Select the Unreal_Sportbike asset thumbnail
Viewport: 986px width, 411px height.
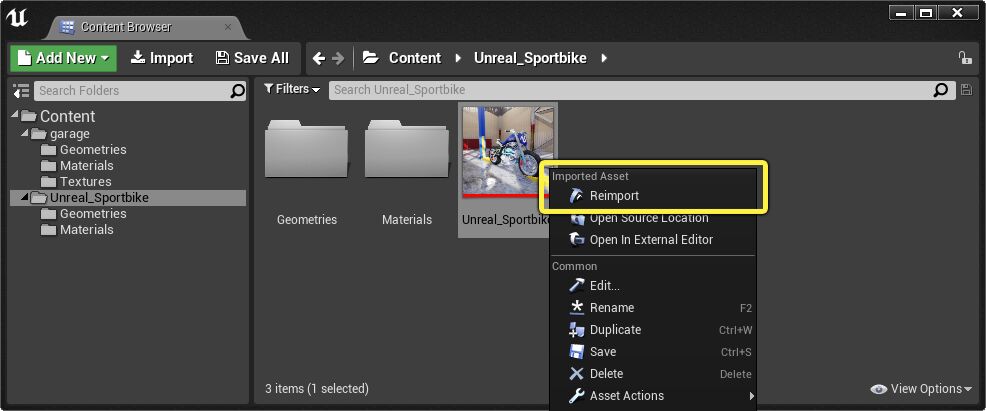coord(507,151)
